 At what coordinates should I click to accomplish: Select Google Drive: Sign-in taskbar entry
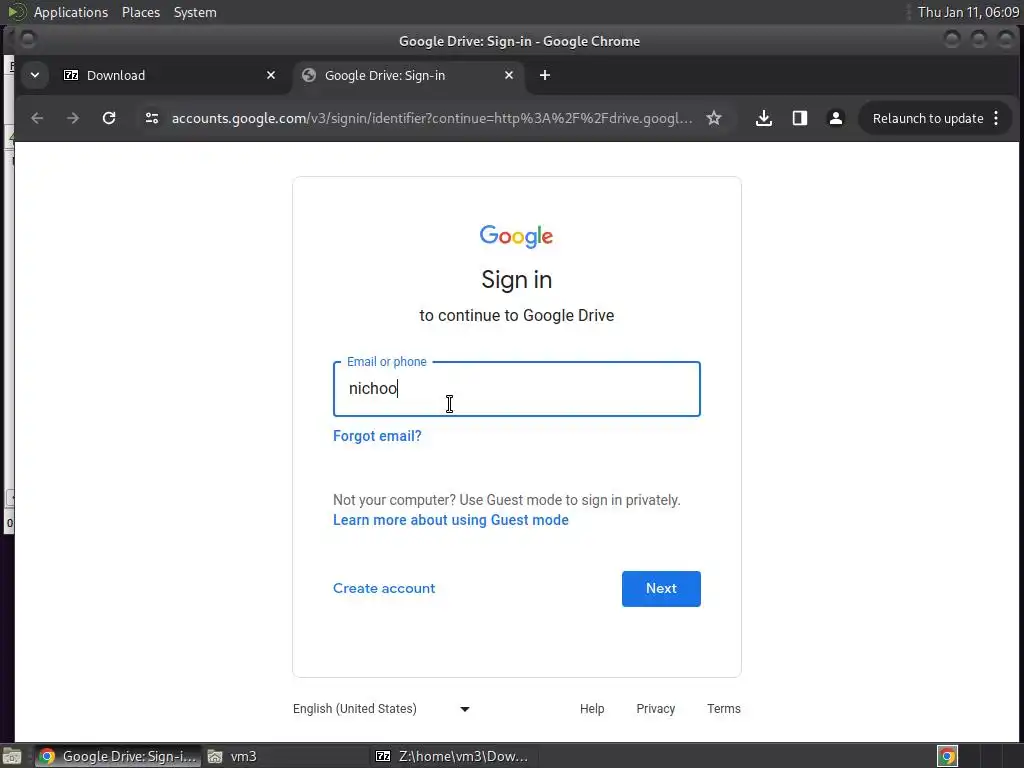118,756
